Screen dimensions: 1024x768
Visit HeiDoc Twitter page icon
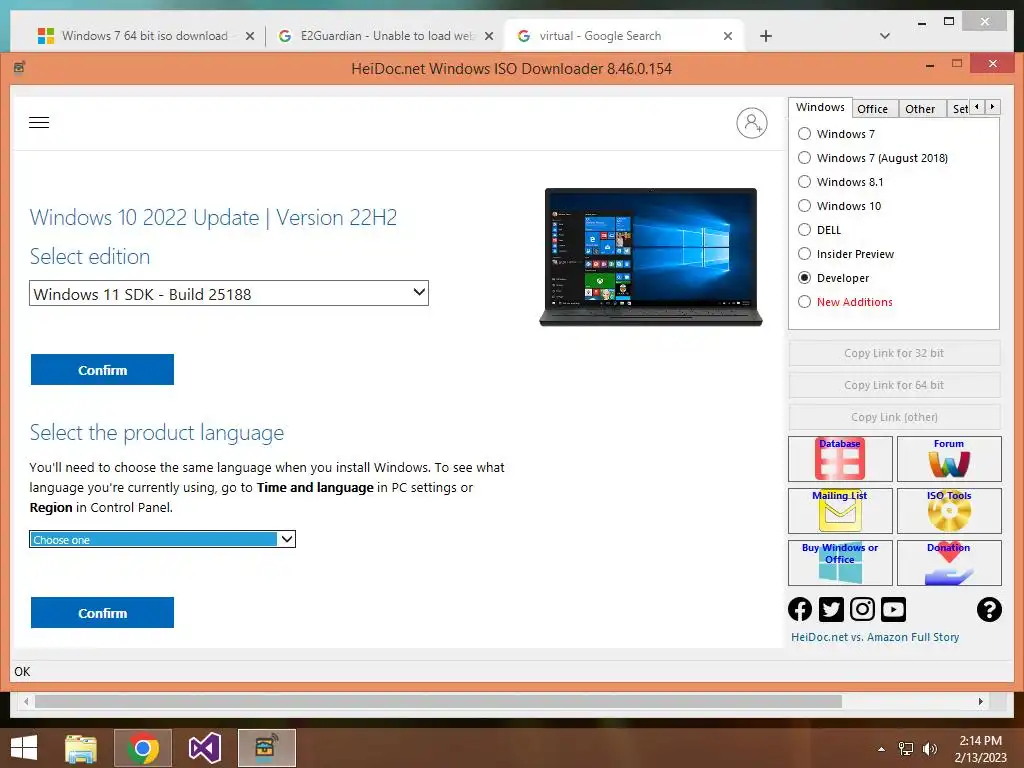(831, 609)
